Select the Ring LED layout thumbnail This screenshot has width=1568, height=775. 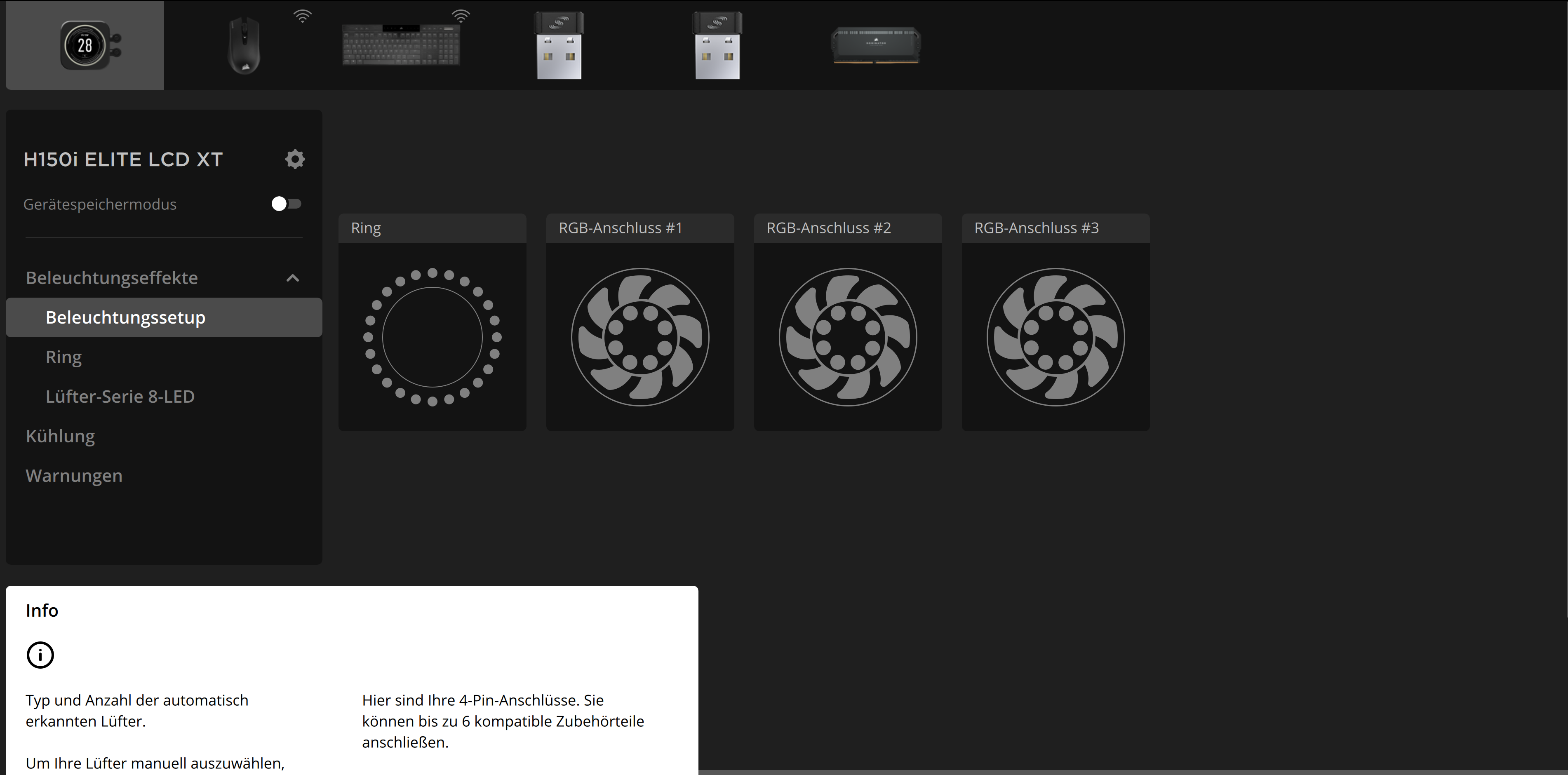pos(432,337)
